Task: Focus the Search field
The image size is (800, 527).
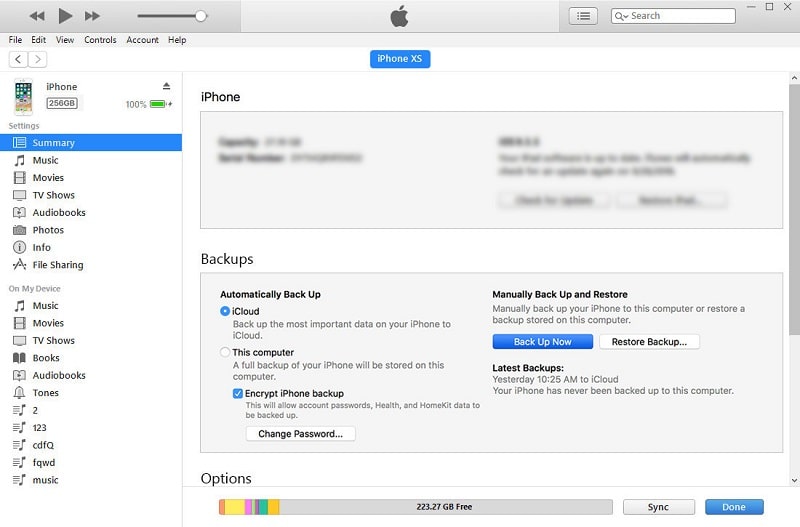Action: (673, 16)
